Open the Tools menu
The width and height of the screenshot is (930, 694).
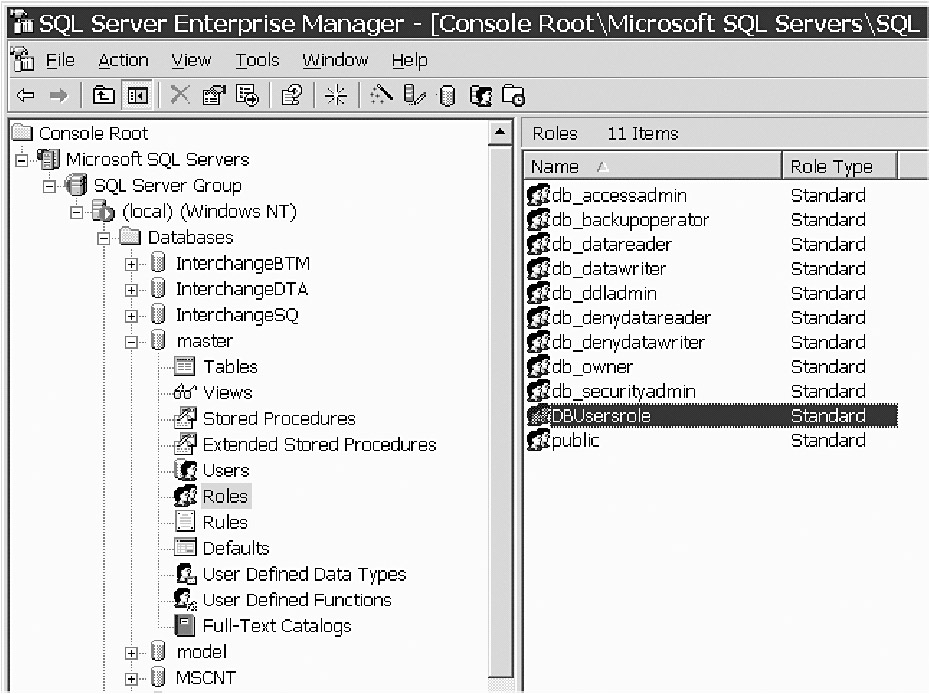click(x=257, y=61)
